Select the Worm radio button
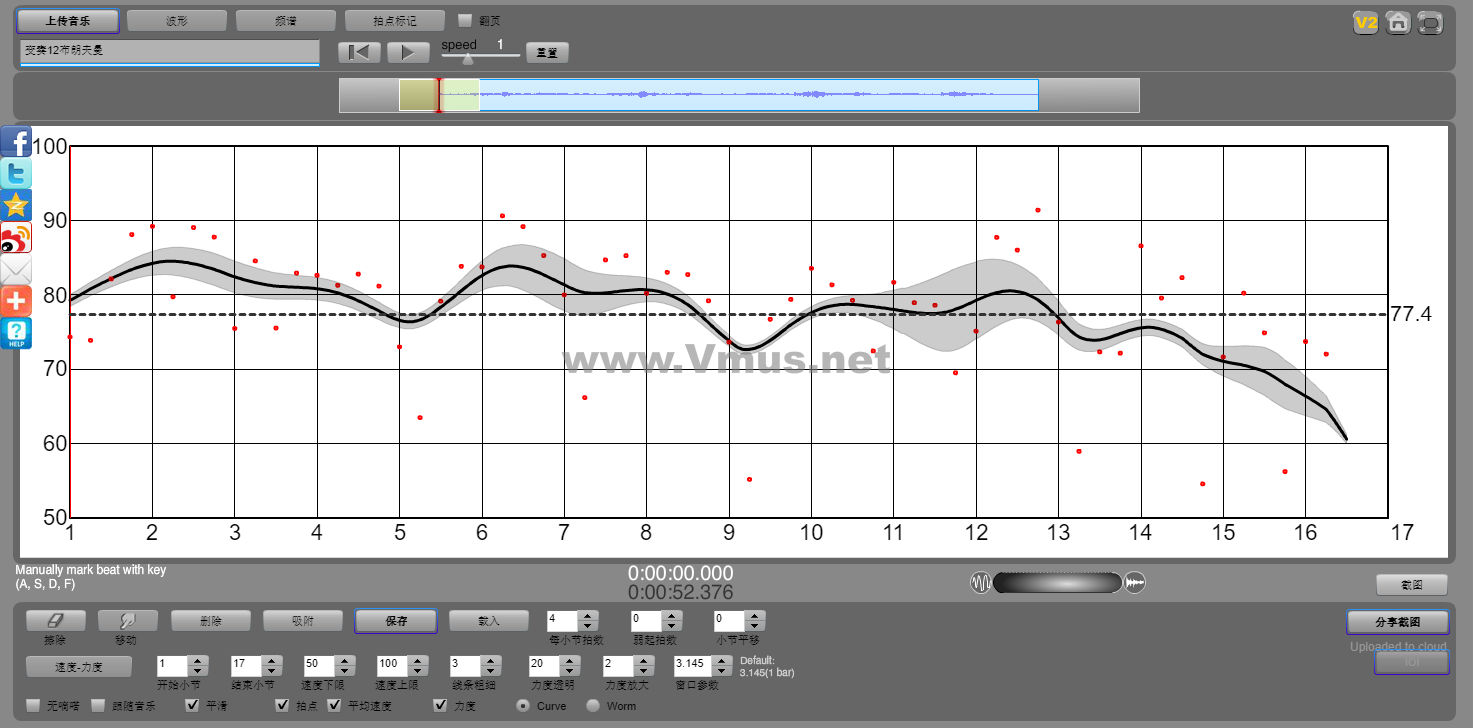 593,706
